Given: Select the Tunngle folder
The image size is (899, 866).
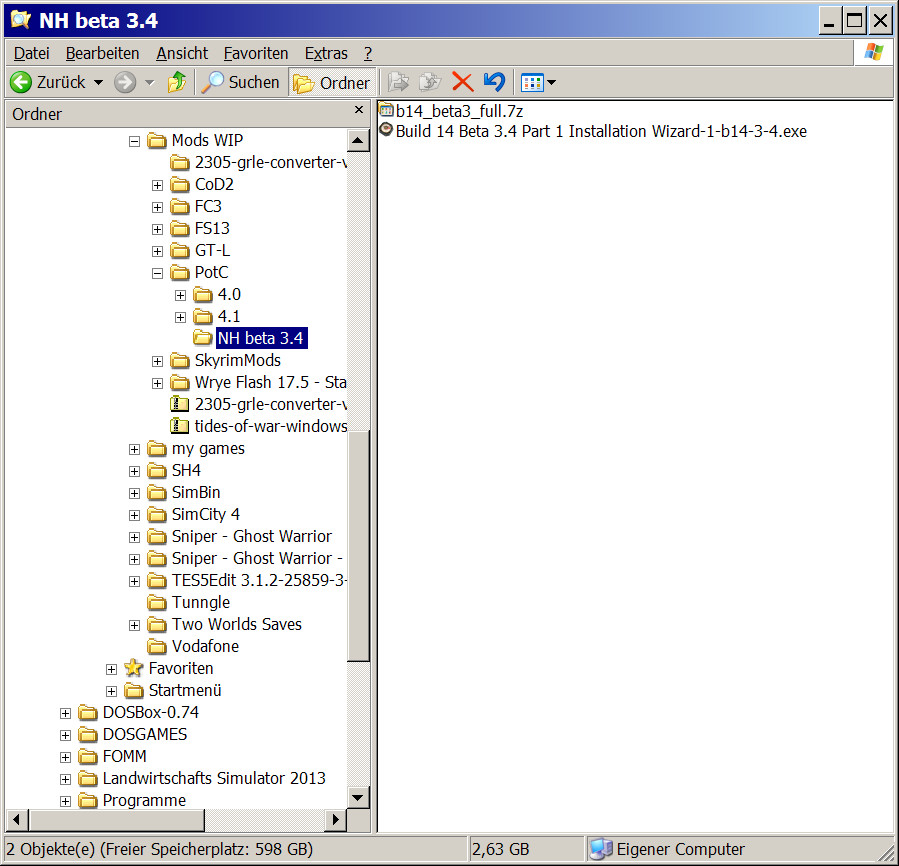Looking at the screenshot, I should tap(201, 603).
